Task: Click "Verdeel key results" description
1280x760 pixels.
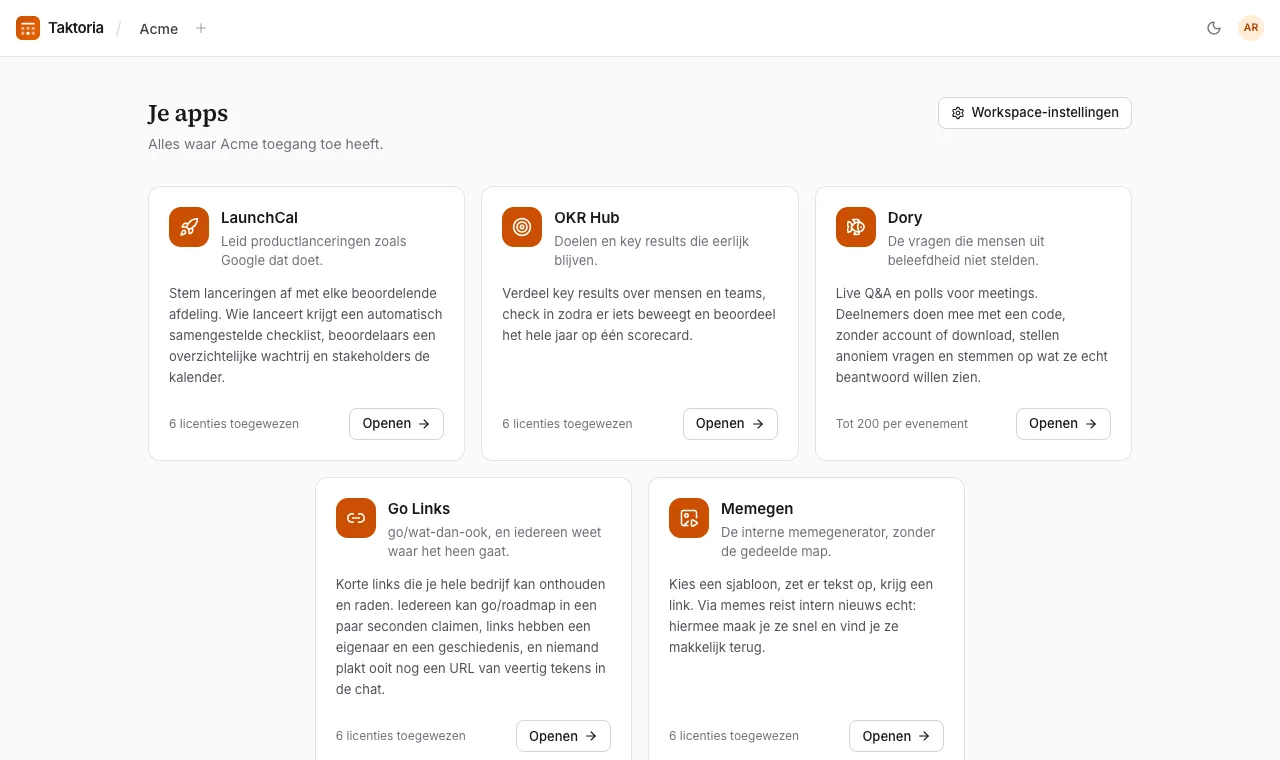Action: pyautogui.click(x=639, y=314)
